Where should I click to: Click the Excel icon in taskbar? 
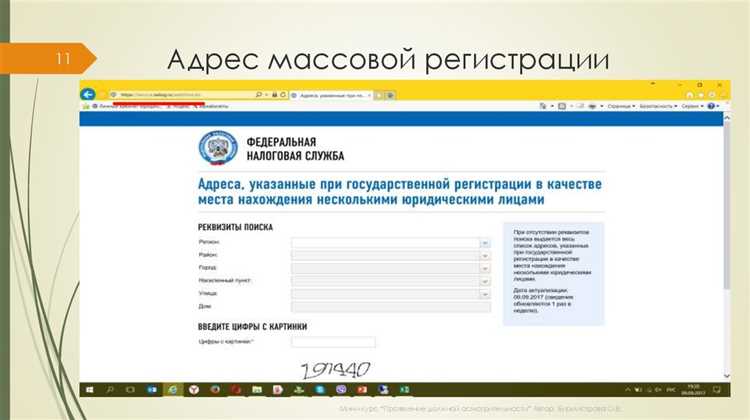click(x=404, y=390)
